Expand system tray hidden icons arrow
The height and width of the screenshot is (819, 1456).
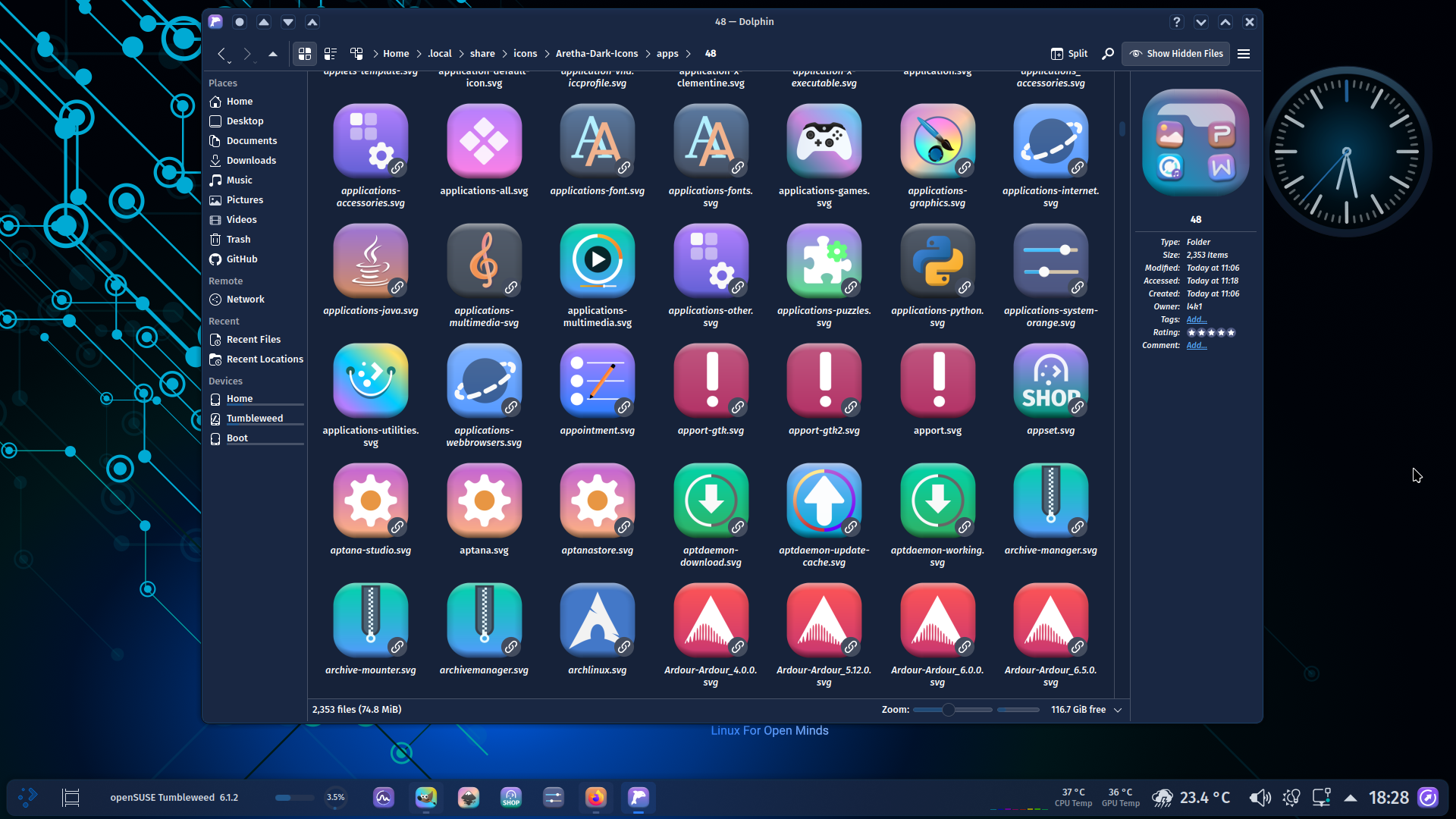(x=1351, y=798)
